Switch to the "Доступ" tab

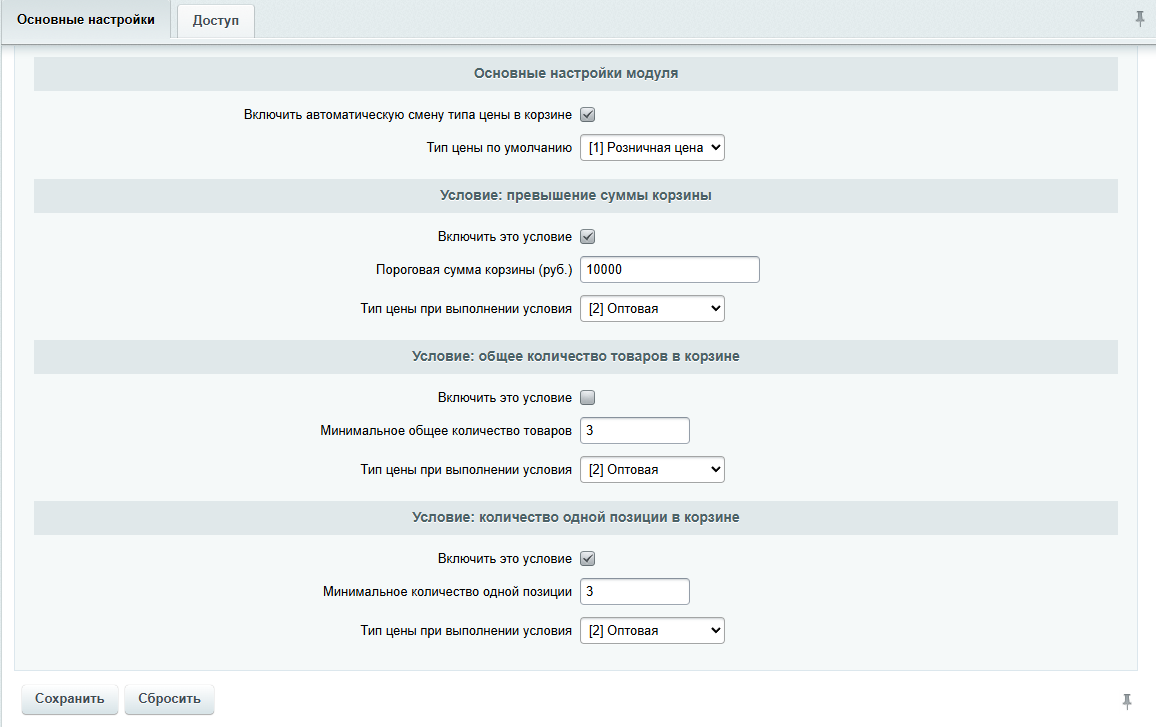(x=215, y=20)
